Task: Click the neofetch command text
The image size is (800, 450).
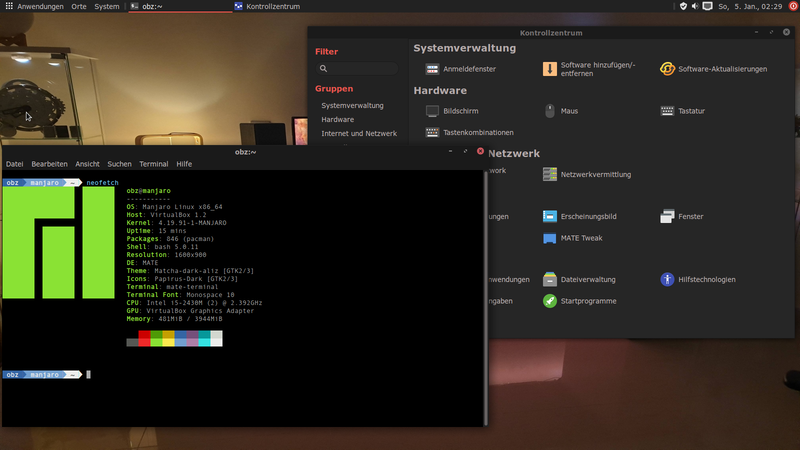Action: pyautogui.click(x=102, y=182)
